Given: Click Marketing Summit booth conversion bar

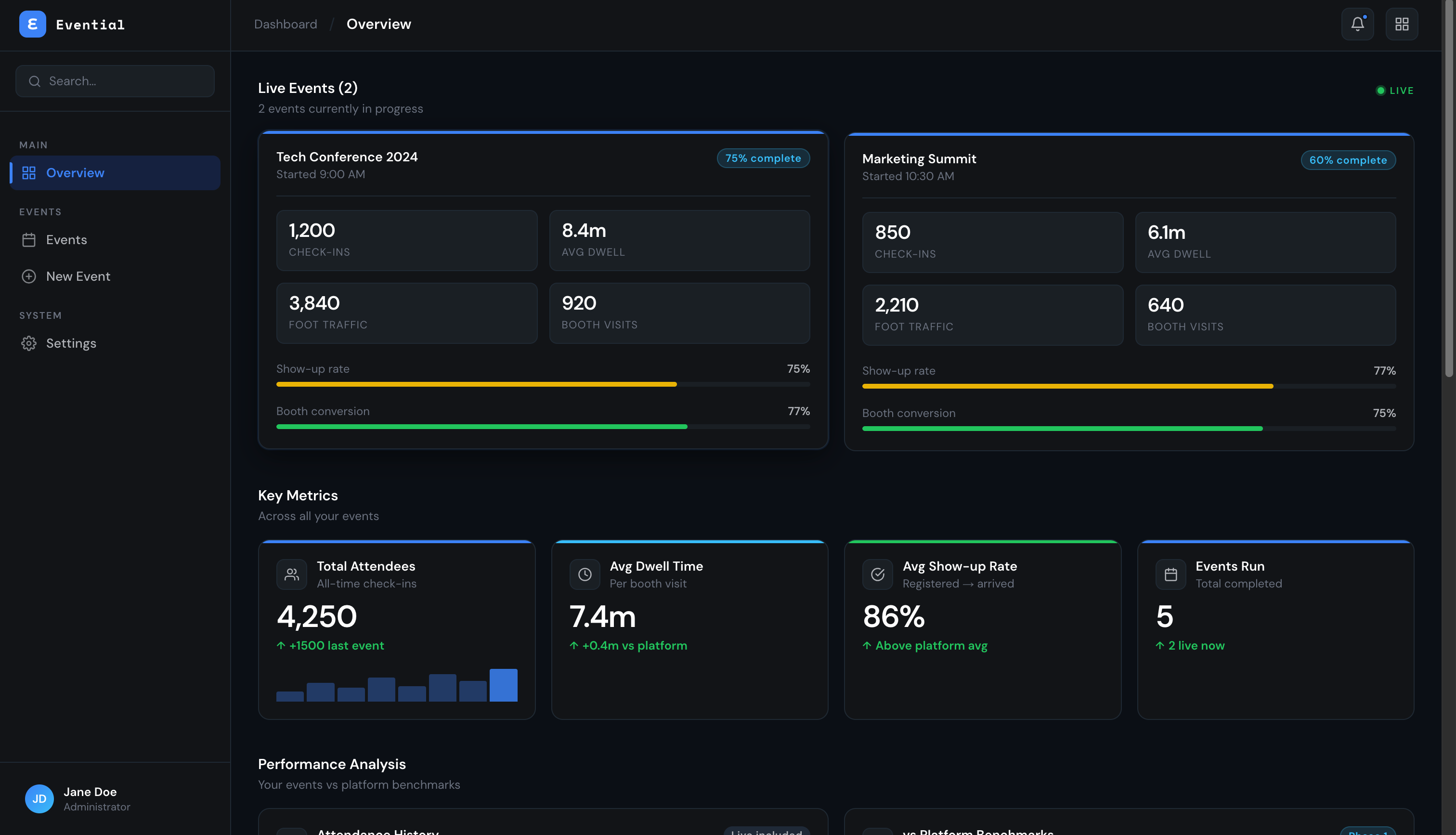Looking at the screenshot, I should pyautogui.click(x=1129, y=429).
